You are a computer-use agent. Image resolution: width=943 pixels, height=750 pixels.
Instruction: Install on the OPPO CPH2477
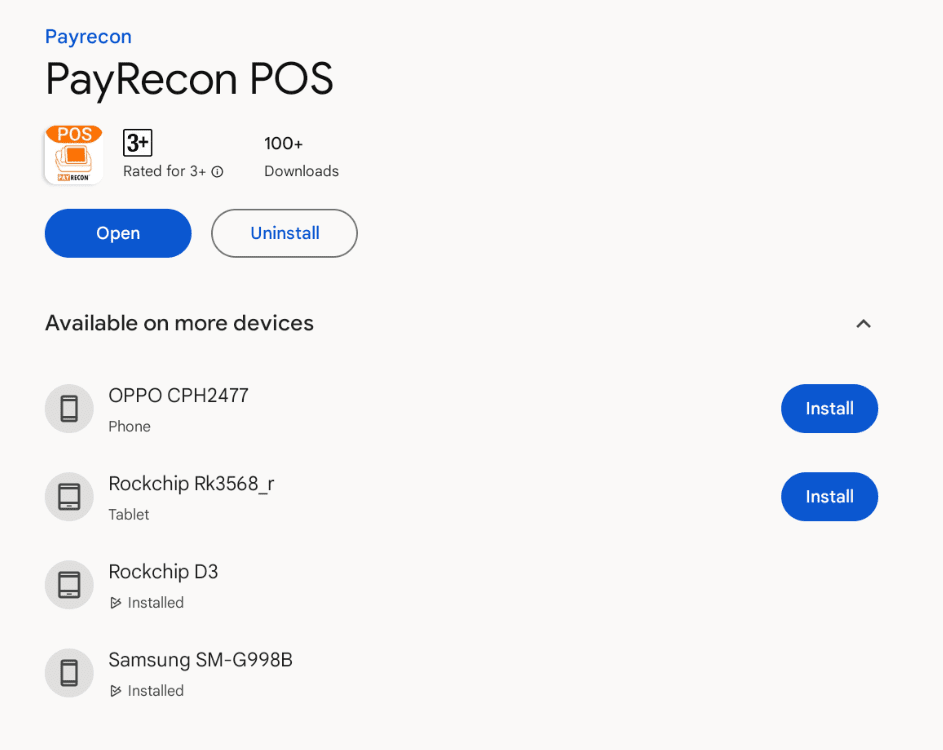(829, 408)
